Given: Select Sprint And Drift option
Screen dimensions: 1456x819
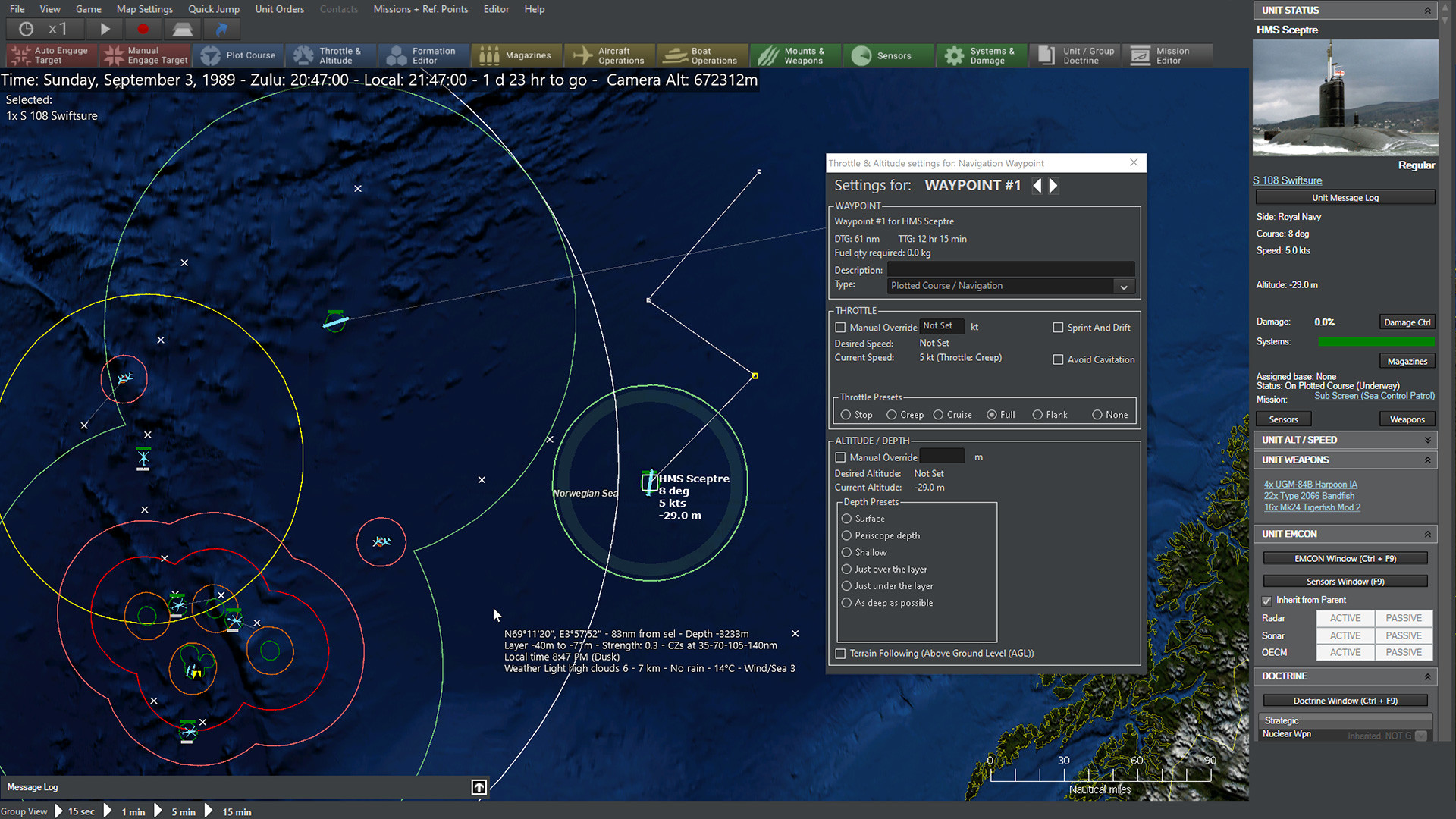Looking at the screenshot, I should coord(1057,327).
